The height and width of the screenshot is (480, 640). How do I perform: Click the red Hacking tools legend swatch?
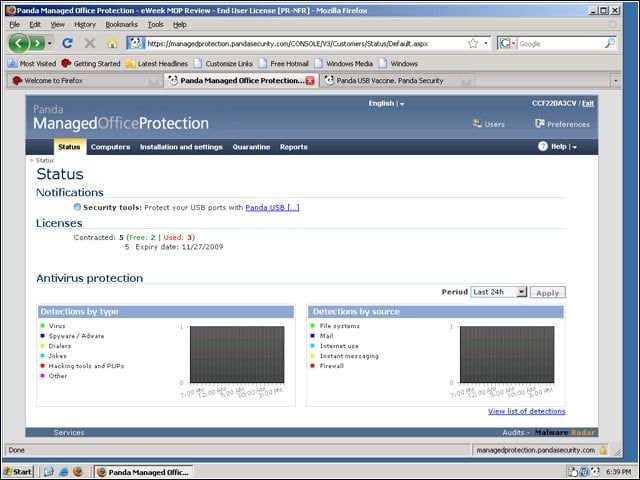click(x=42, y=365)
